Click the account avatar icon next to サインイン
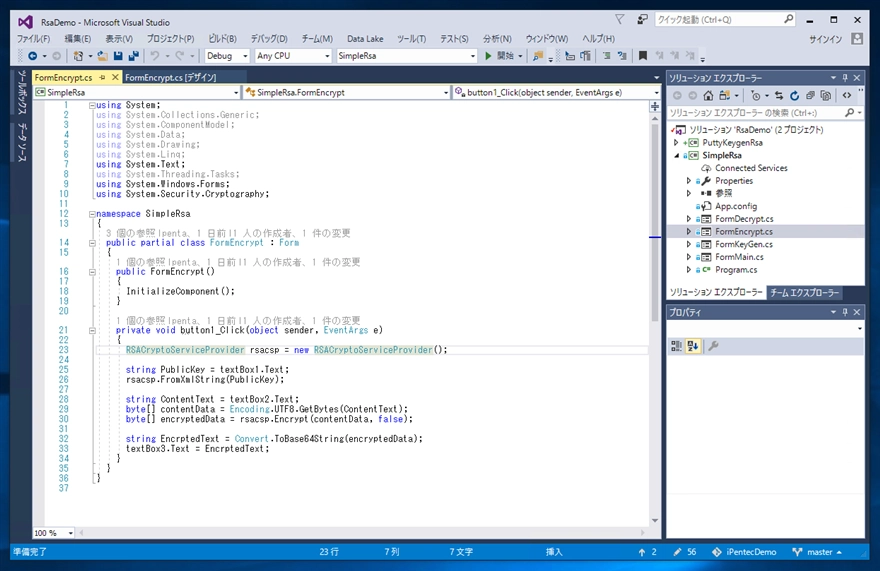Screen dimensions: 880x571 coord(856,39)
